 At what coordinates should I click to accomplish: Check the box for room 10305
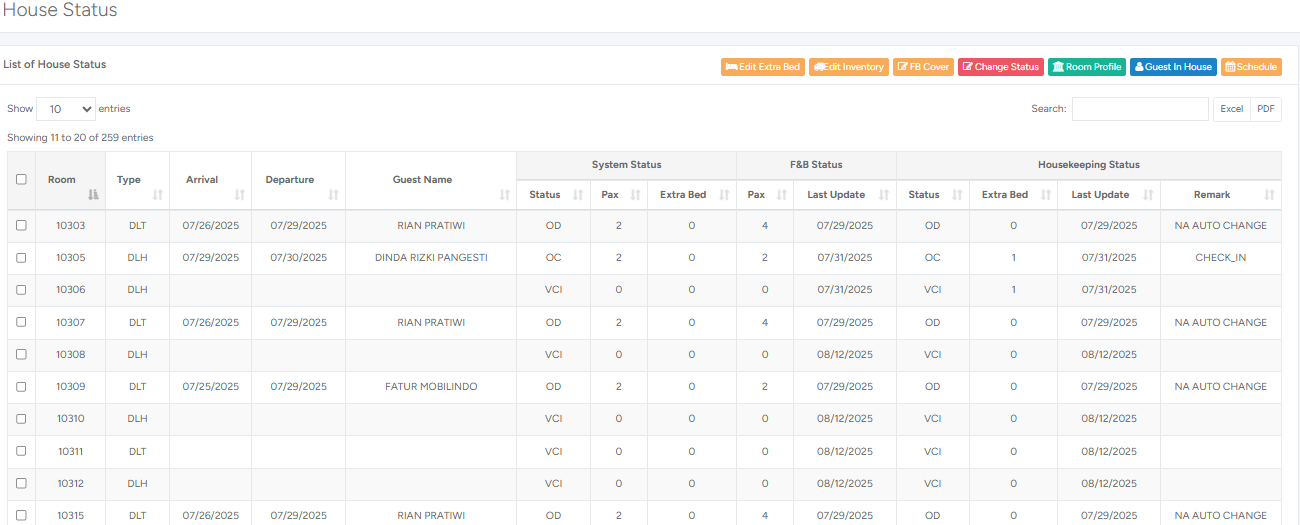[21, 258]
